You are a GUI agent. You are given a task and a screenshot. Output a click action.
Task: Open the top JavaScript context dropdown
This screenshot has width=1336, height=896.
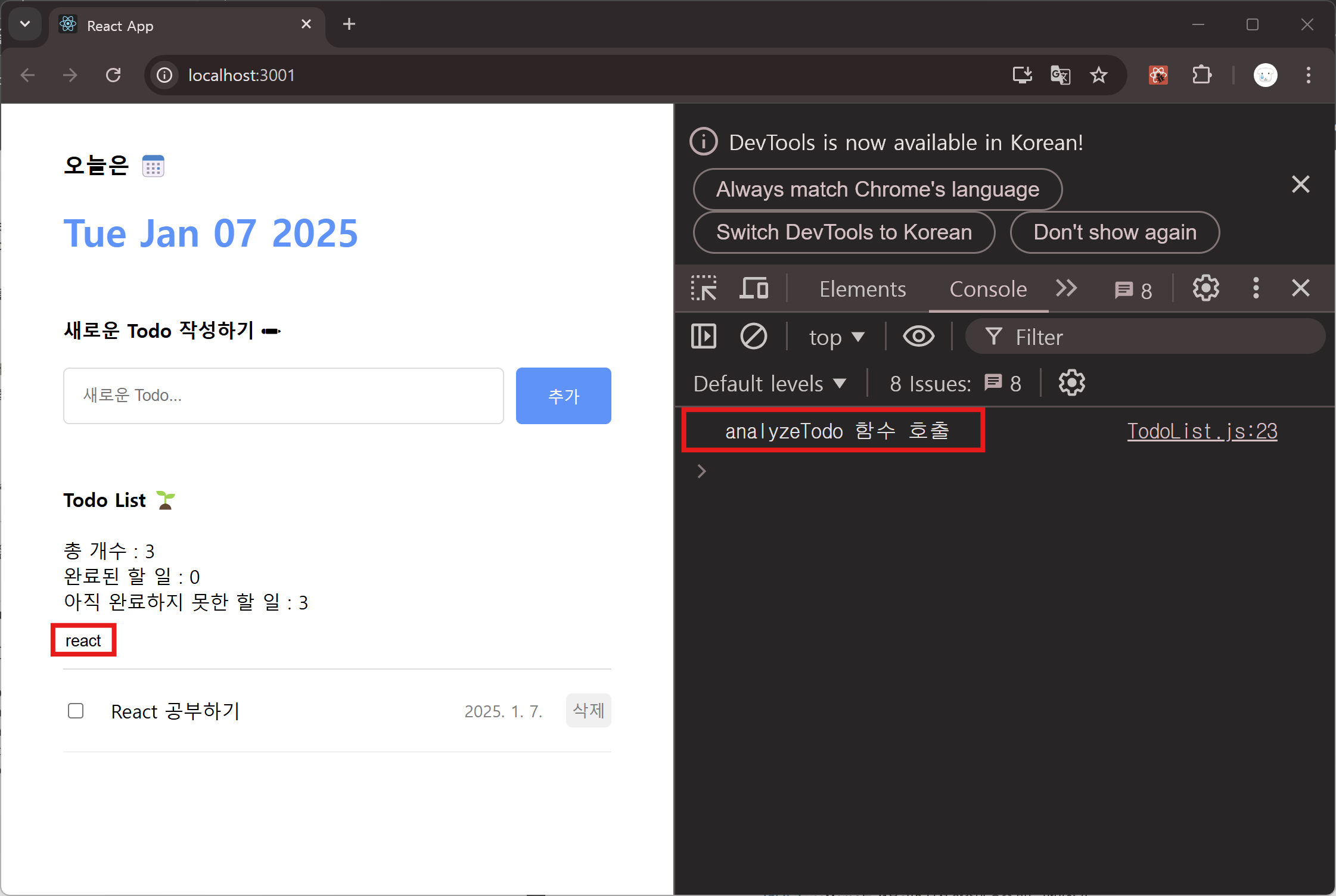[836, 337]
